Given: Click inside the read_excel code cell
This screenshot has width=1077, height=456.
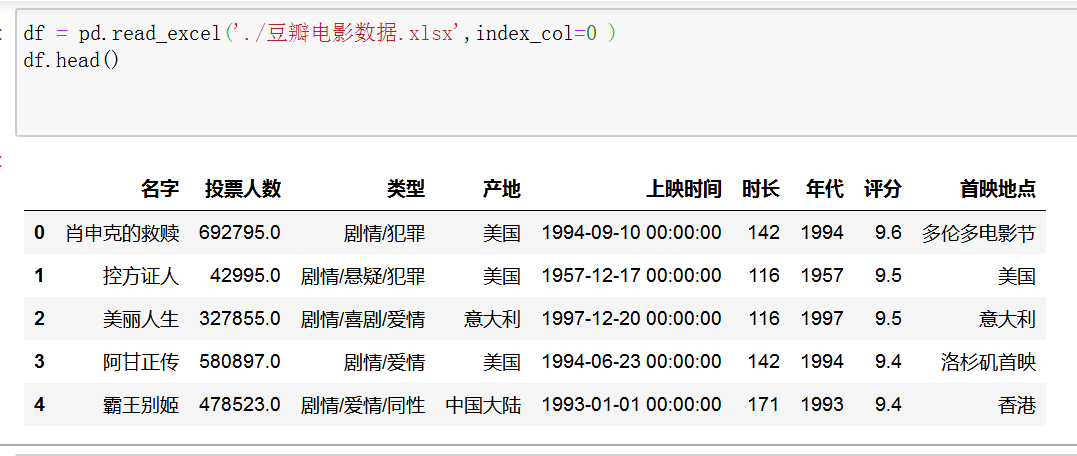Looking at the screenshot, I should [546, 73].
